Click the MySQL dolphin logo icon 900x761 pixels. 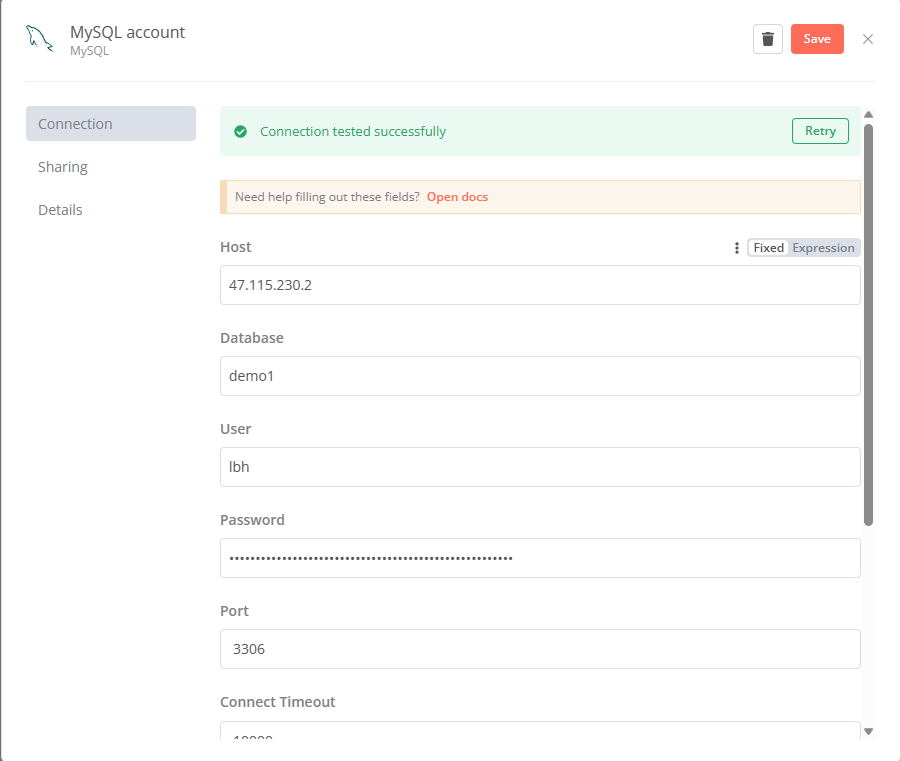click(40, 39)
